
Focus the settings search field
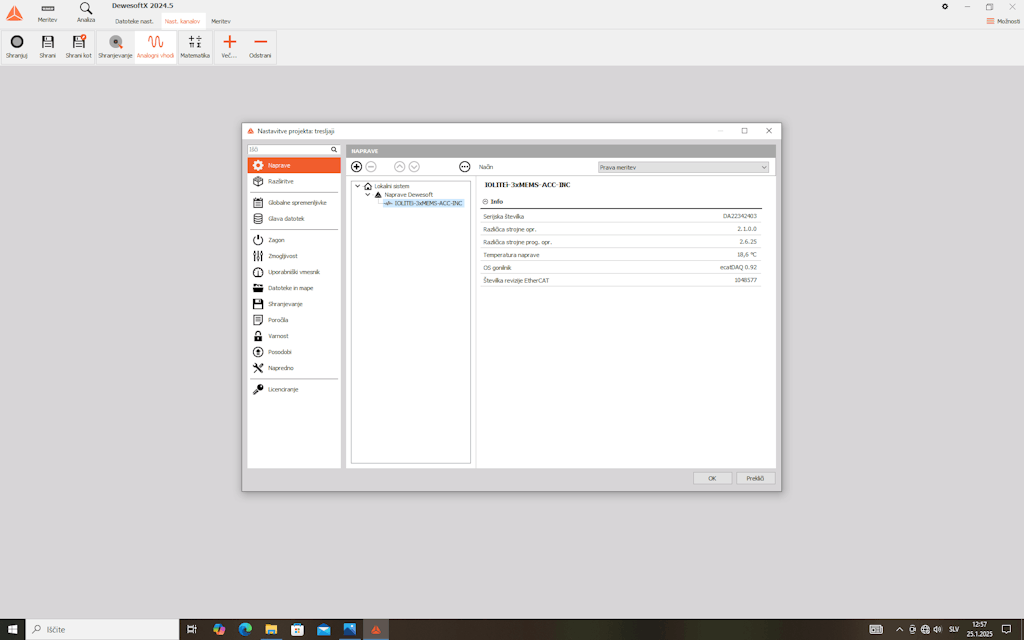(x=289, y=150)
